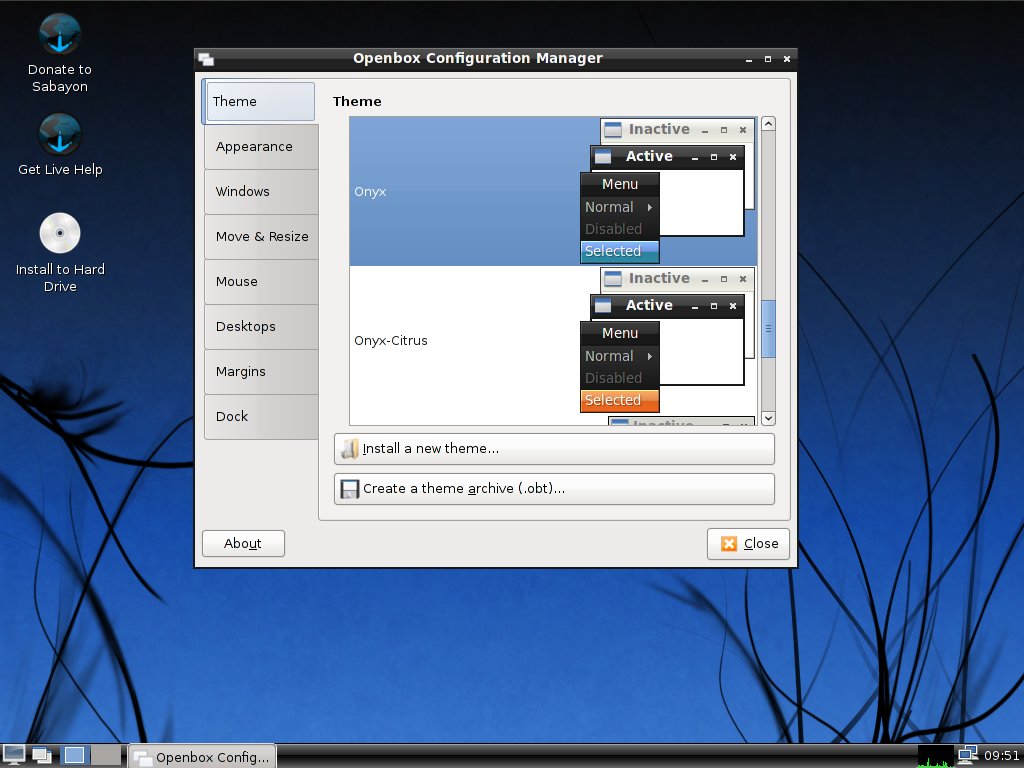Image resolution: width=1024 pixels, height=768 pixels.
Task: Switch to the Desktops tab
Action: 261,327
